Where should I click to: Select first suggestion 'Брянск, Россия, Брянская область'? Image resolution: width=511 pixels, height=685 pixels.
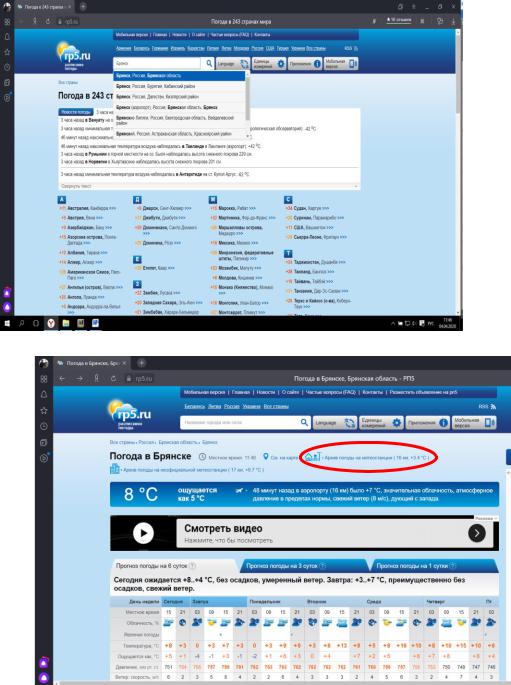pos(179,76)
